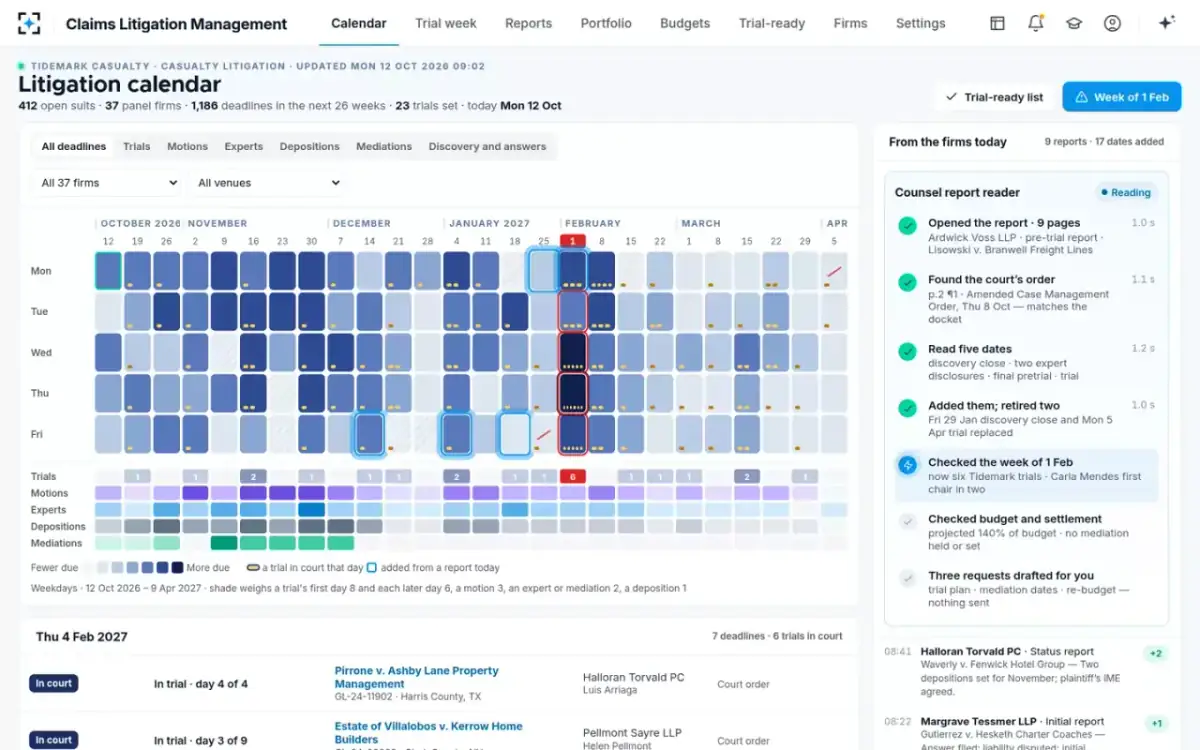Viewport: 1200px width, 750px height.
Task: Switch to the Trial week tab
Action: coord(446,23)
